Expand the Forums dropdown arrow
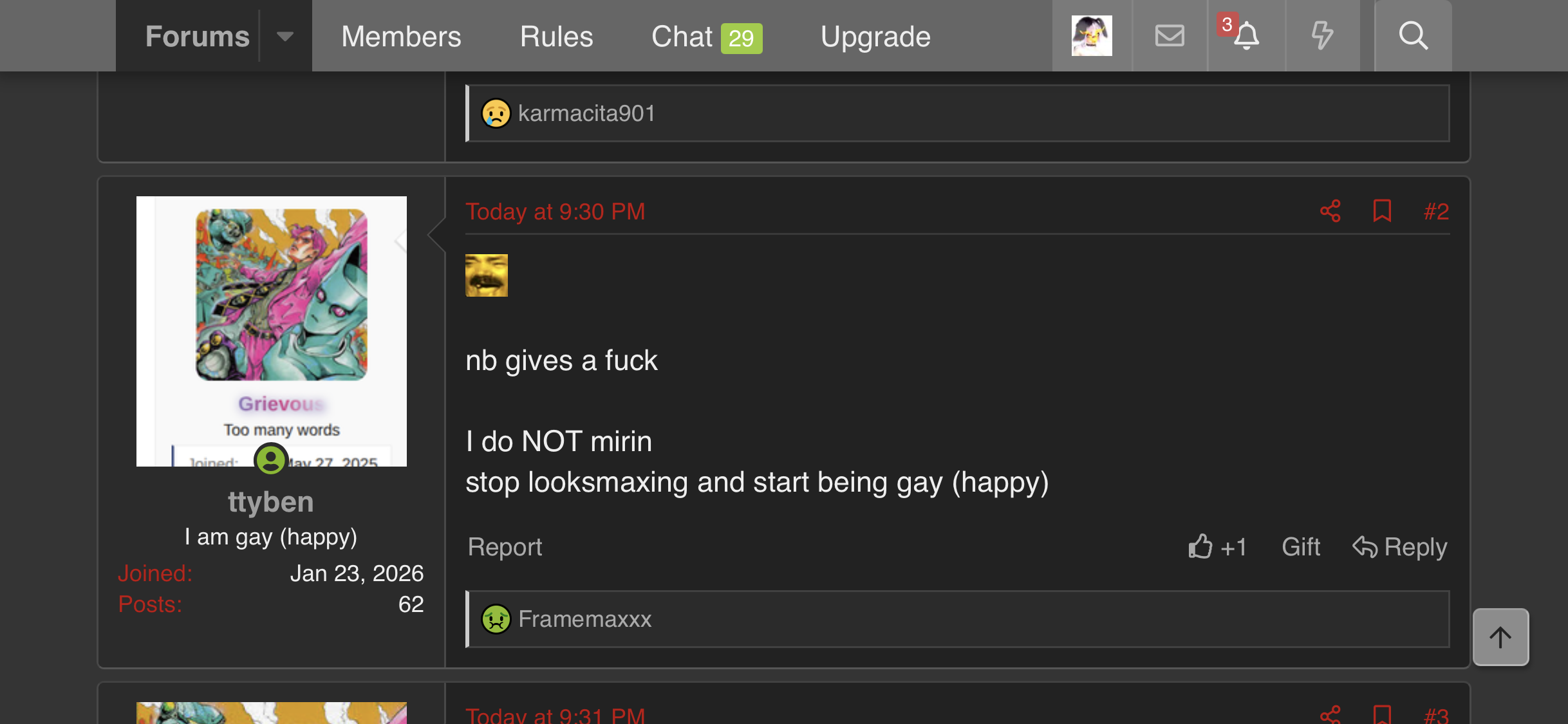The image size is (1568, 724). tap(285, 36)
